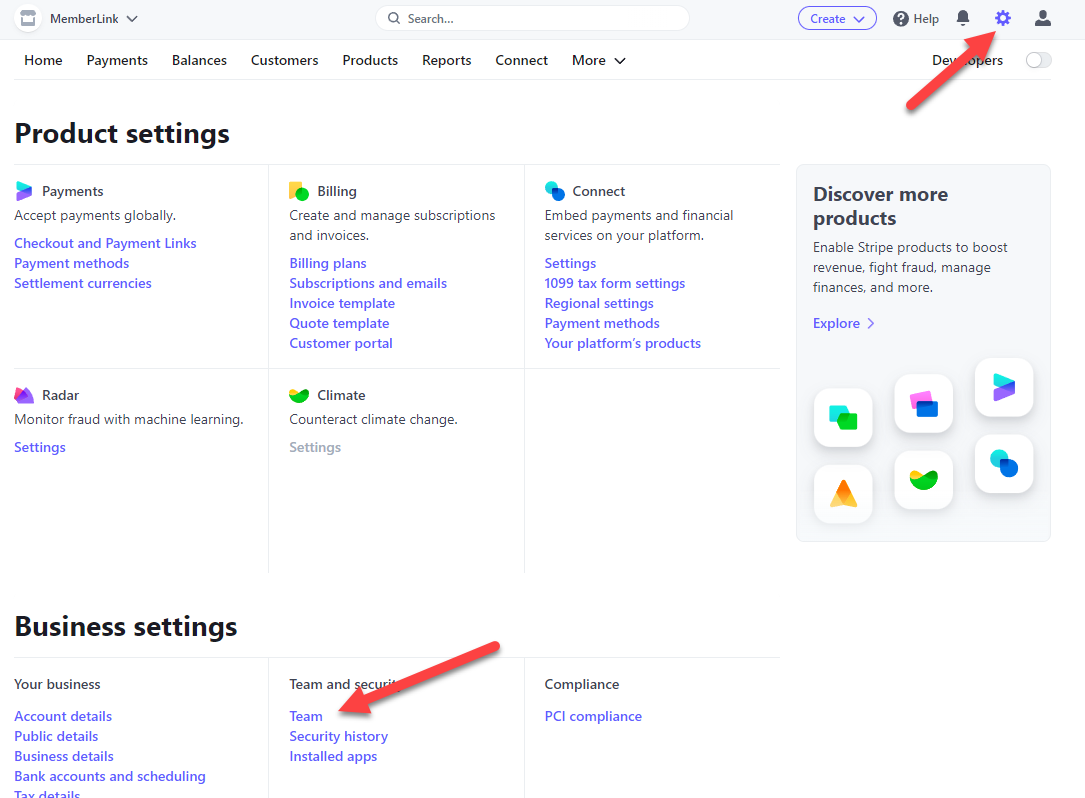Open the user profile icon
Image resolution: width=1085 pixels, height=798 pixels.
(x=1043, y=19)
